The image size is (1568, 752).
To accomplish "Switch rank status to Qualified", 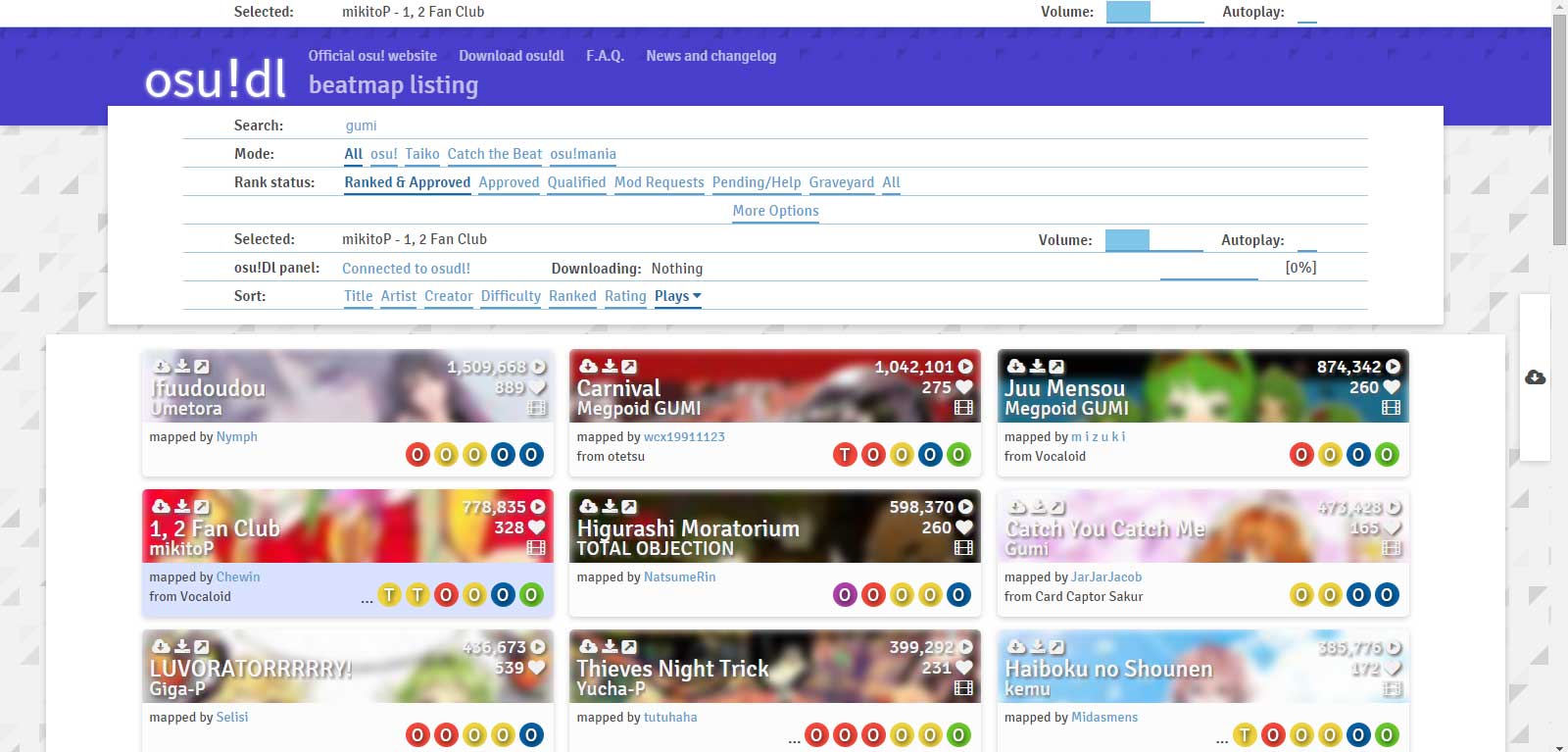I will pyautogui.click(x=576, y=182).
